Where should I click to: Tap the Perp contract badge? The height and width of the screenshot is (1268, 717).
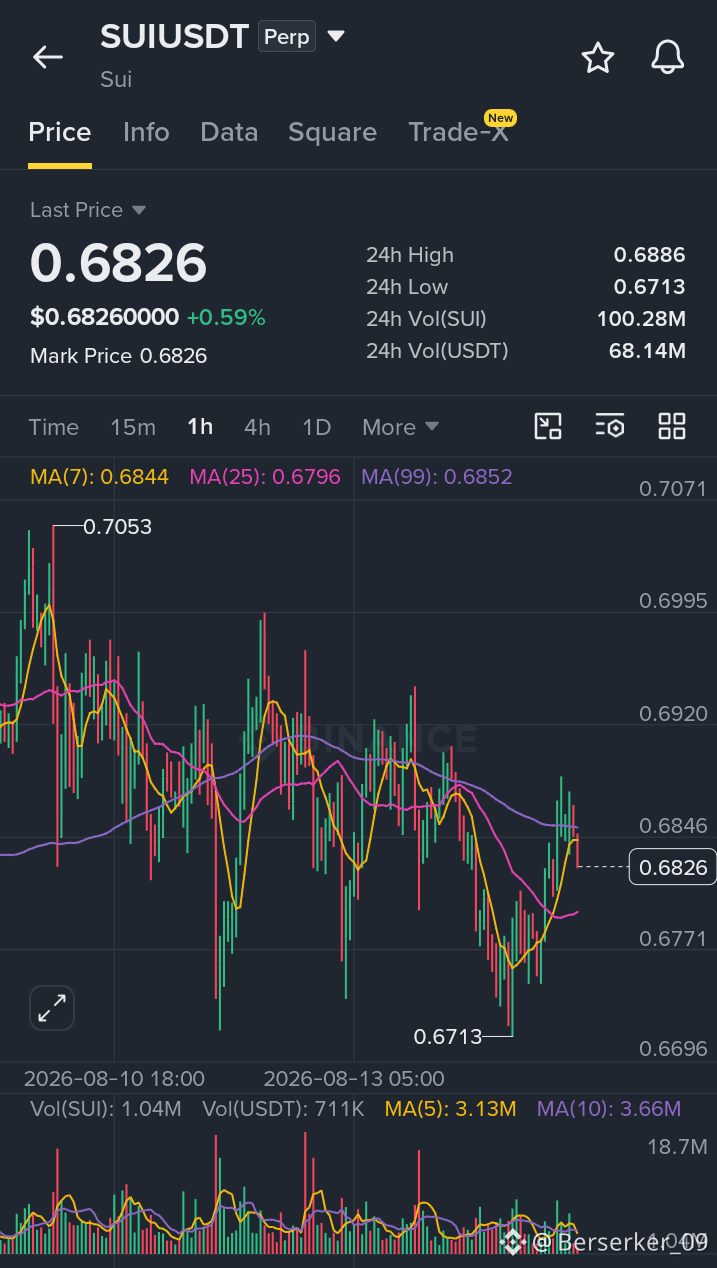(287, 37)
